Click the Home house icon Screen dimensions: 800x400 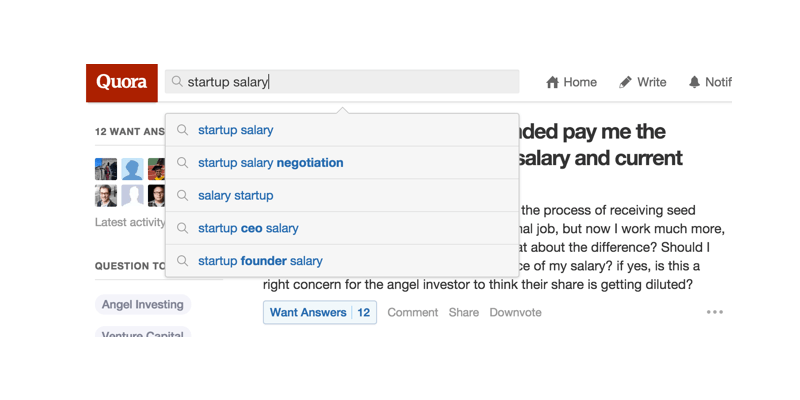552,82
